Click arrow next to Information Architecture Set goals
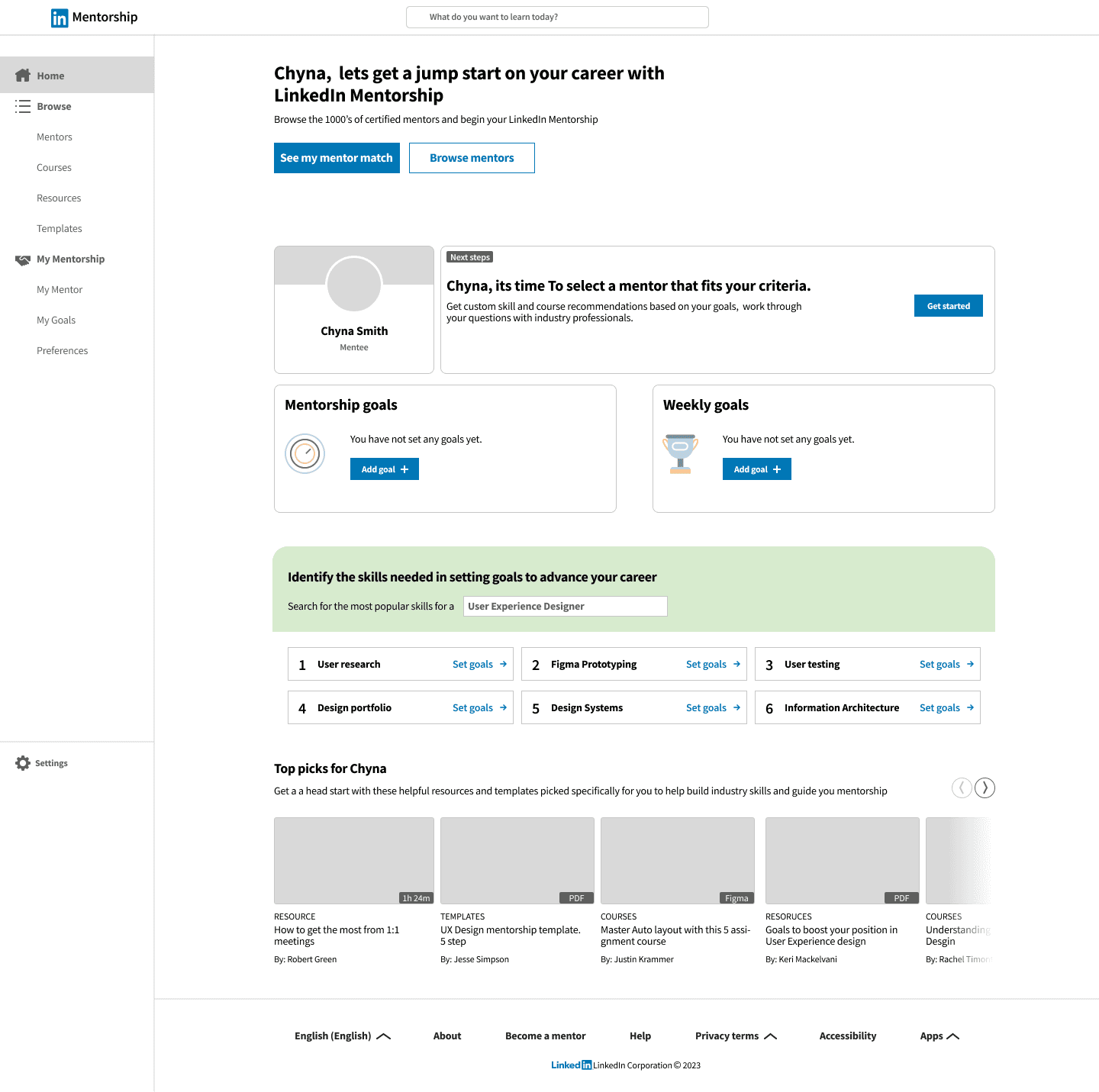This screenshot has height=1092, width=1099. pos(970,707)
